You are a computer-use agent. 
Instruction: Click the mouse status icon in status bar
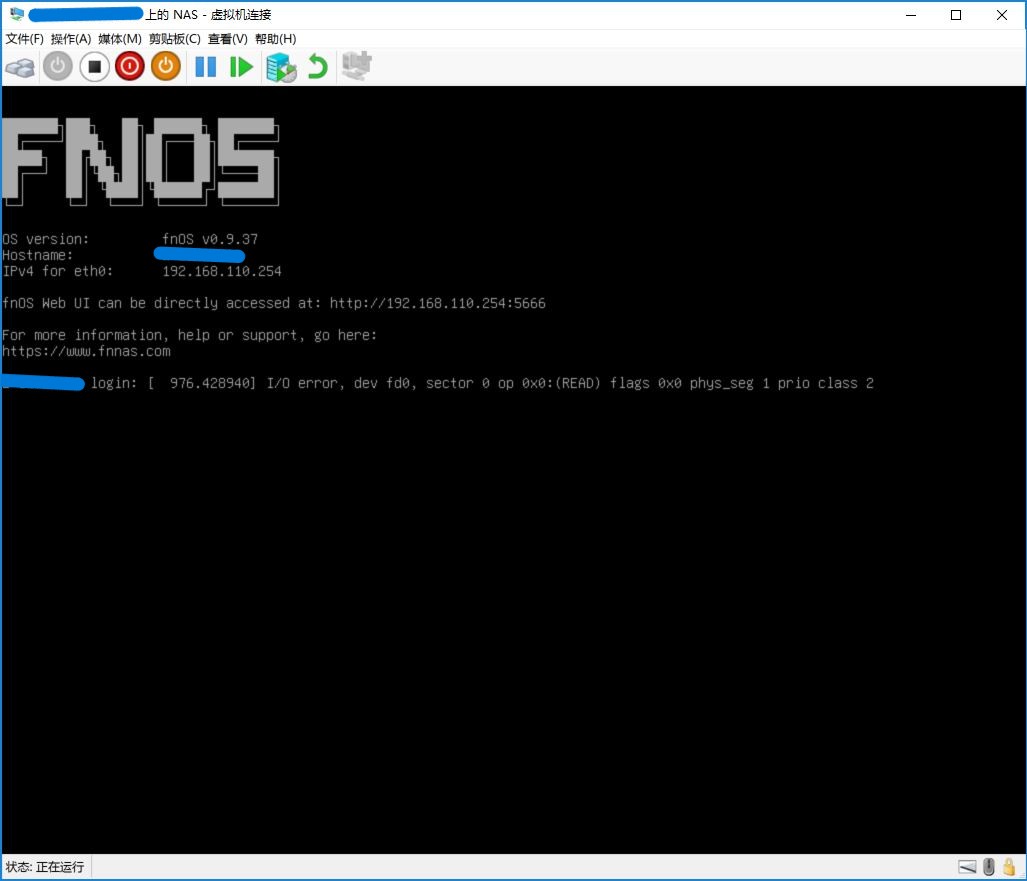tap(989, 867)
